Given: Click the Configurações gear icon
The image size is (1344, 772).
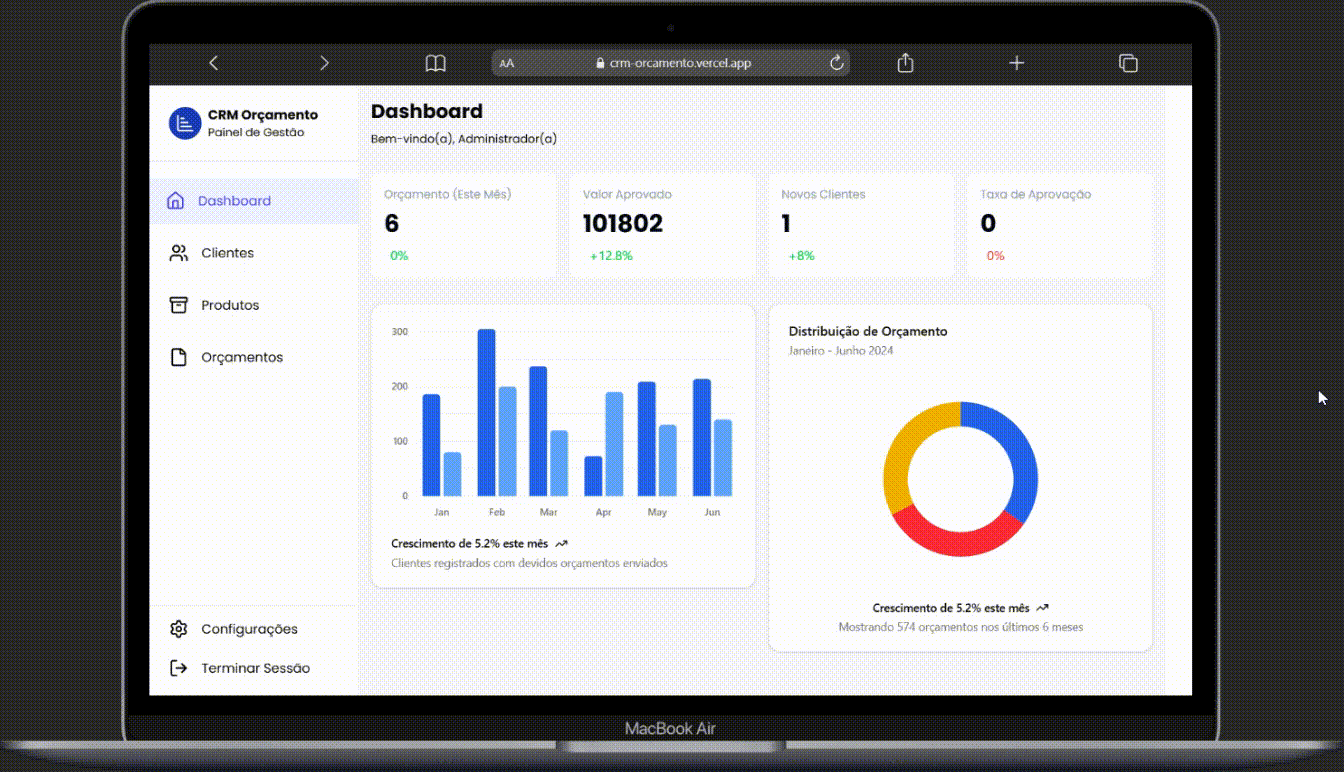Looking at the screenshot, I should pyautogui.click(x=178, y=628).
